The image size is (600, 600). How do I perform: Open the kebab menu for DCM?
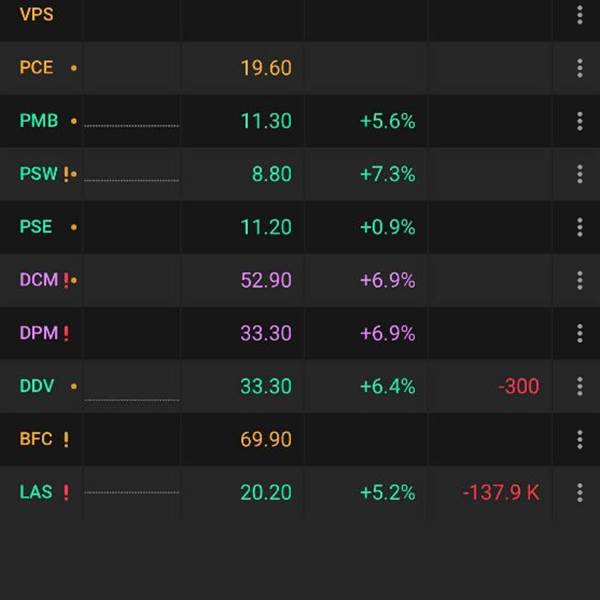tap(580, 280)
